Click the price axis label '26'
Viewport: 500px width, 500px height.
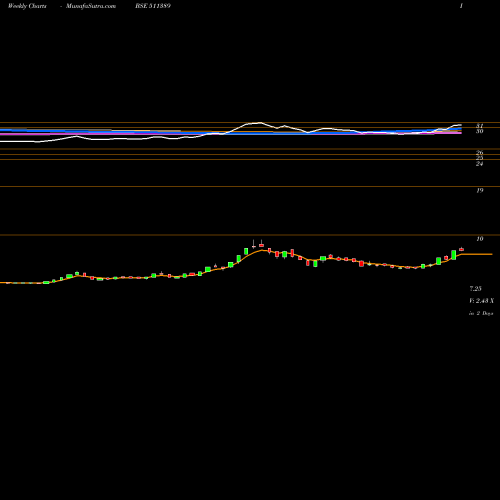coord(479,153)
